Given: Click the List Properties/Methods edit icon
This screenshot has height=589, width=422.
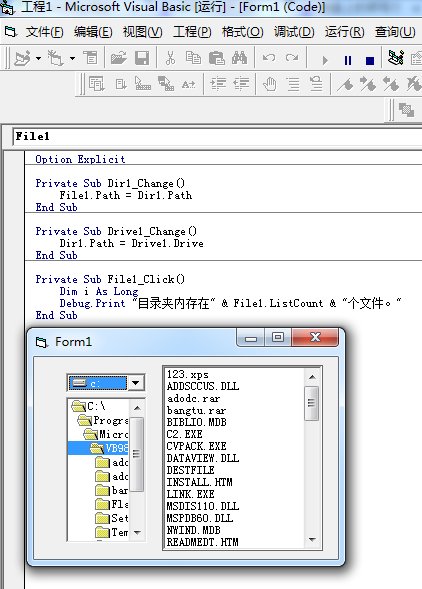Looking at the screenshot, I should (x=97, y=84).
